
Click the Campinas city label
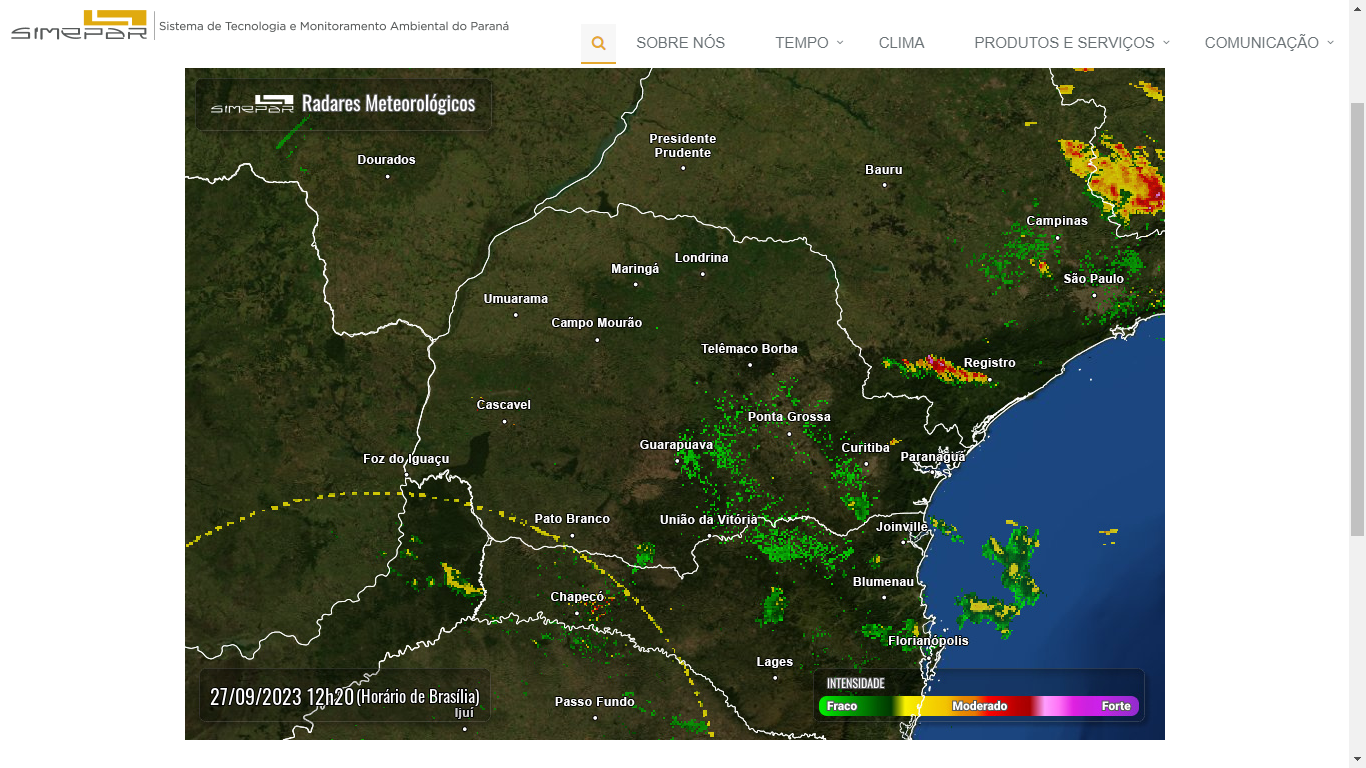[1057, 221]
